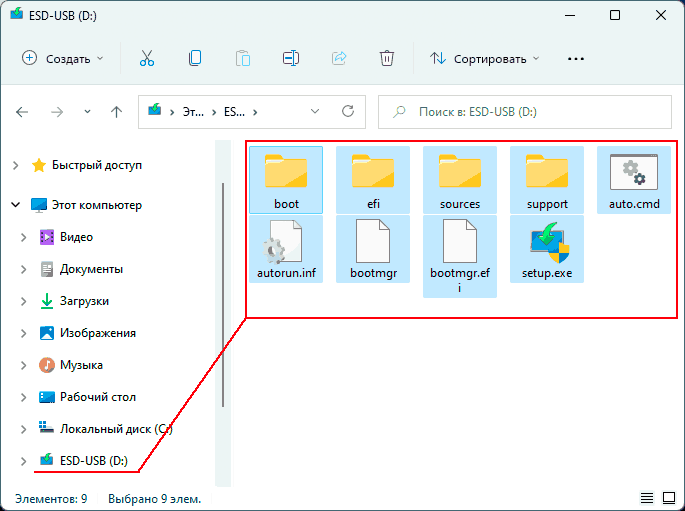This screenshot has width=685, height=511.
Task: Expand Быстрый доступ tree node
Action: click(x=16, y=166)
